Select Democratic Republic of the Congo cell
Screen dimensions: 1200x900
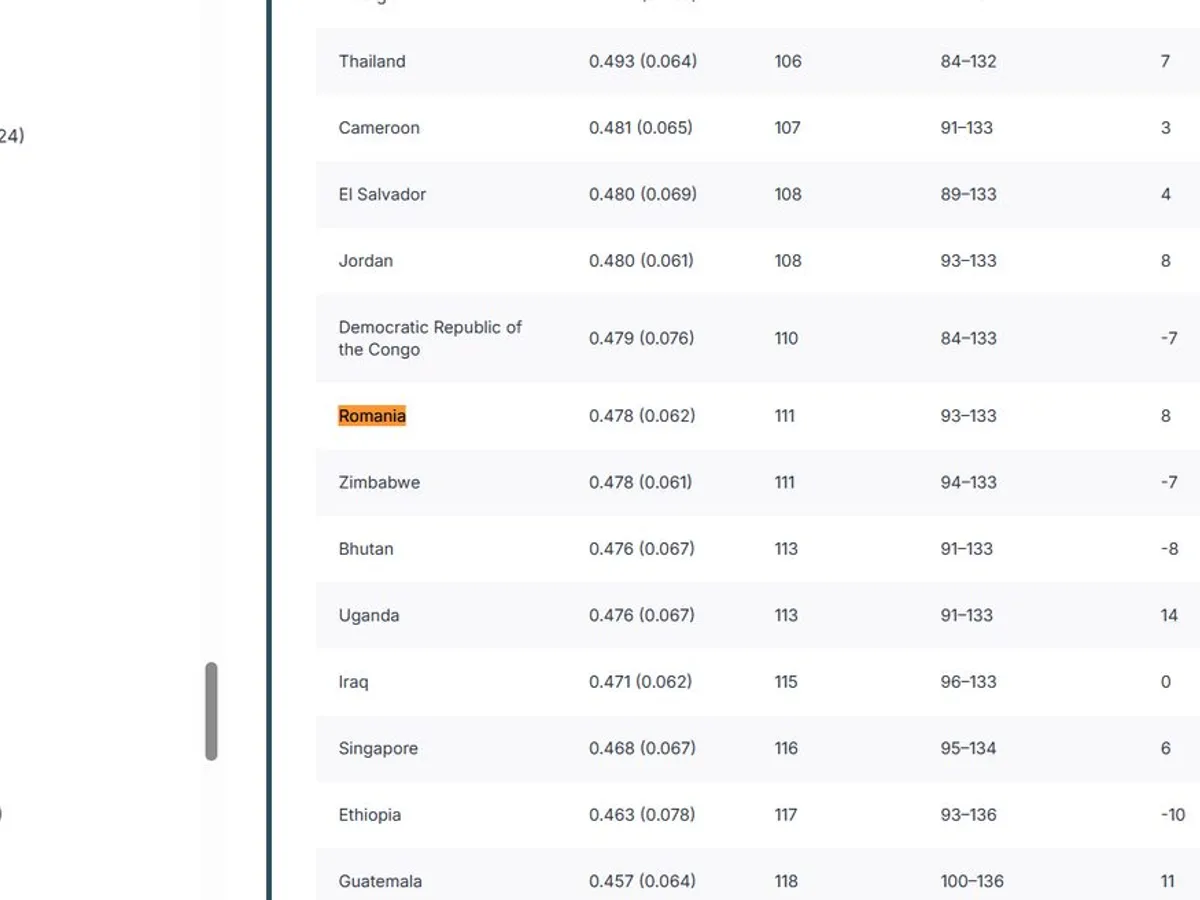(430, 338)
